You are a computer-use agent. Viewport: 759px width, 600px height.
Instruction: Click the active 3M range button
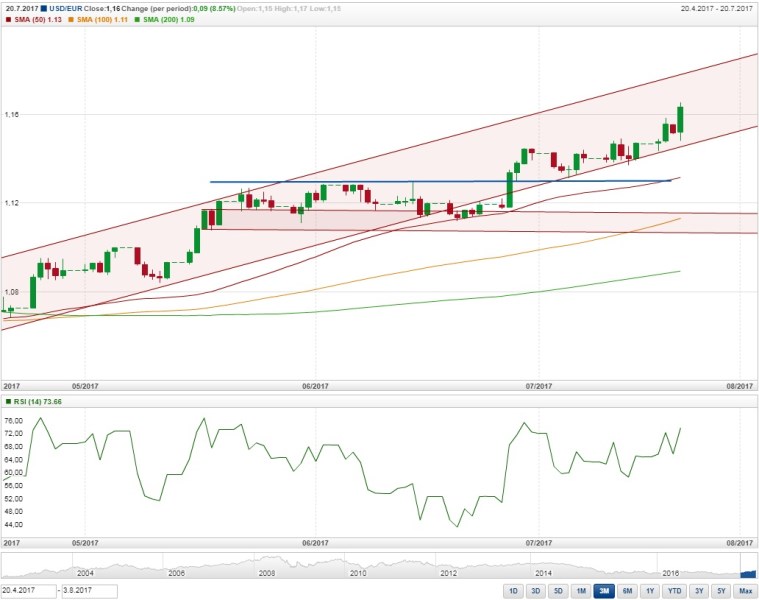[604, 591]
